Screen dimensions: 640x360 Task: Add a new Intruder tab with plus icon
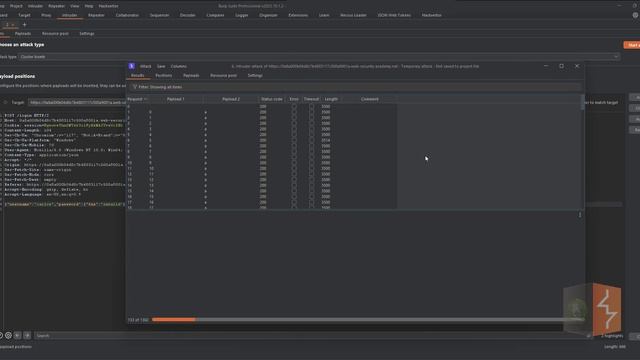click(24, 24)
